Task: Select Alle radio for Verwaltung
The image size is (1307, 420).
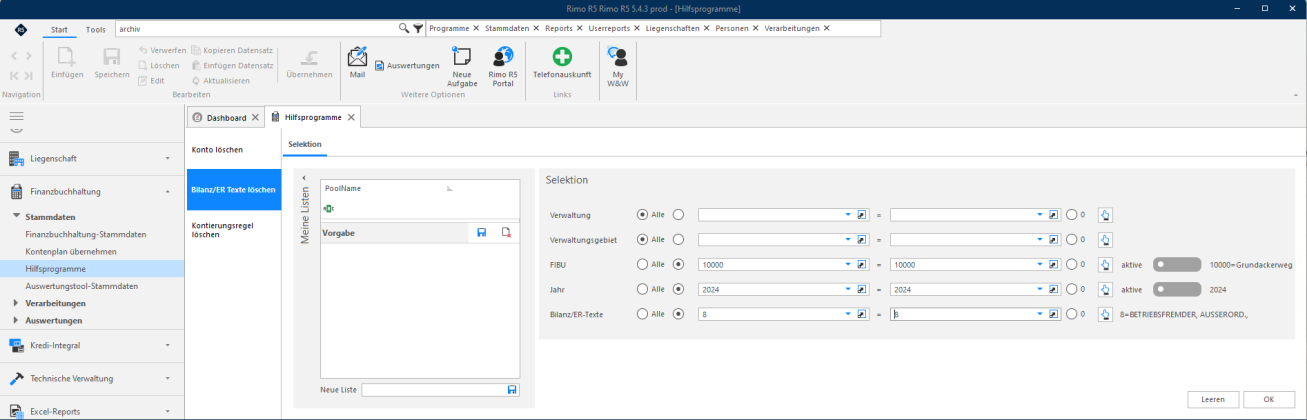Action: click(642, 214)
